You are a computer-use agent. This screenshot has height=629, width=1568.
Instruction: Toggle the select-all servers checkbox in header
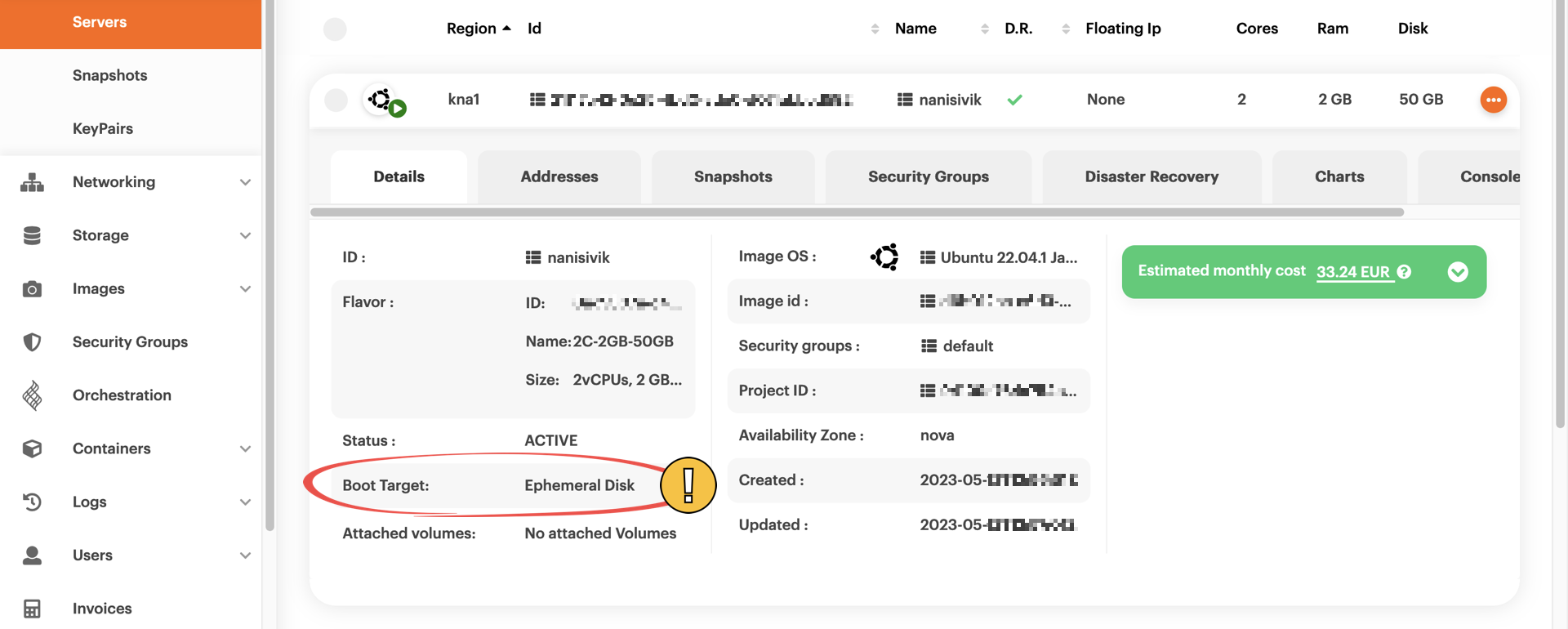(x=335, y=29)
